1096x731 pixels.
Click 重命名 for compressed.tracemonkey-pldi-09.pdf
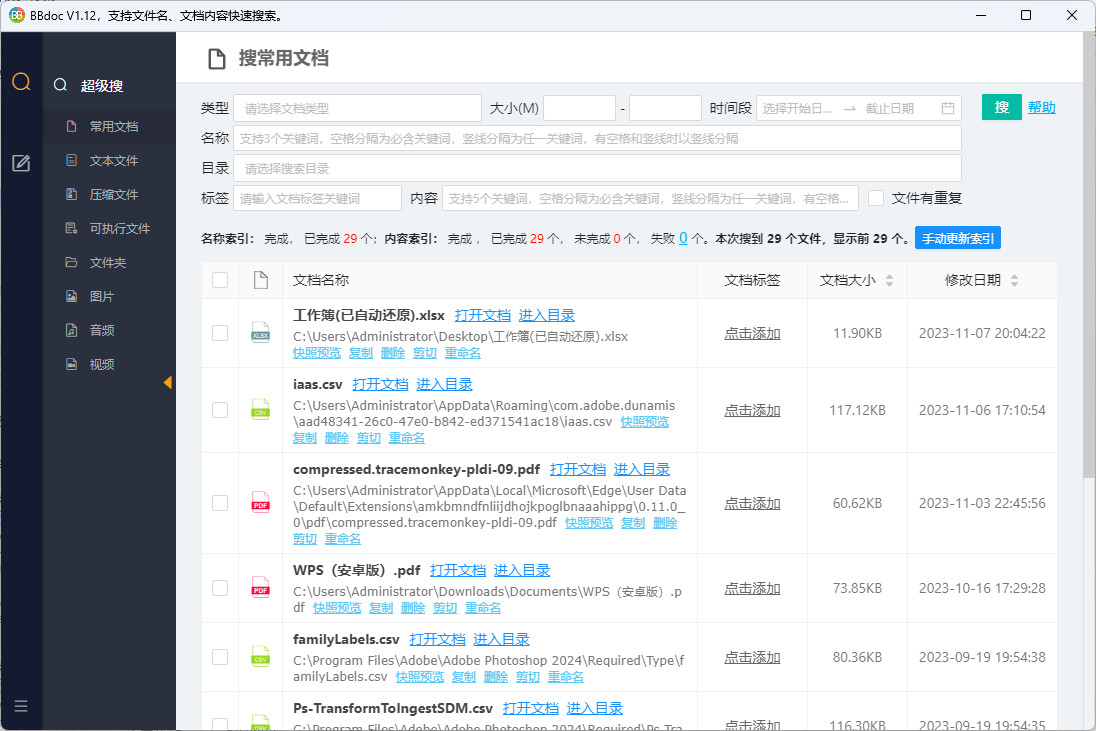342,539
